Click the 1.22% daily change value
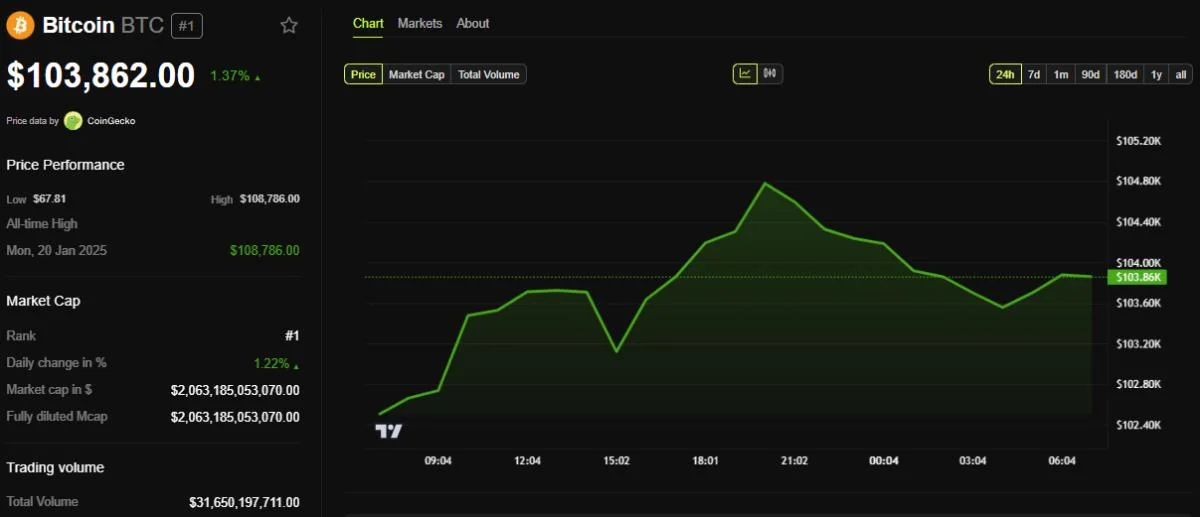 pos(276,363)
